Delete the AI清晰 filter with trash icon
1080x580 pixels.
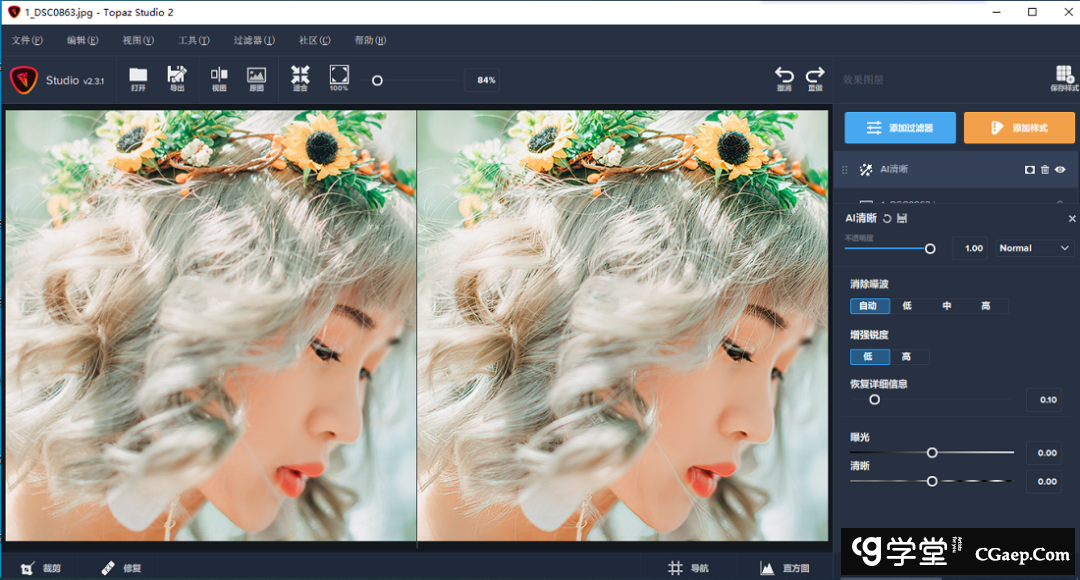pos(1045,170)
